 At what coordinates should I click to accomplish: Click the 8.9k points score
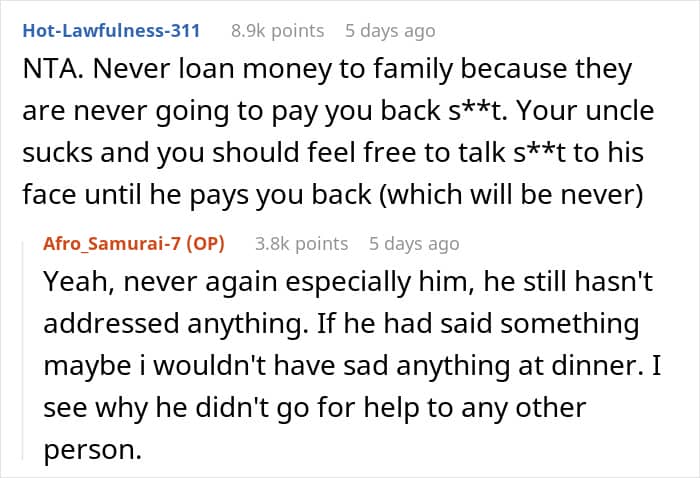point(277,30)
